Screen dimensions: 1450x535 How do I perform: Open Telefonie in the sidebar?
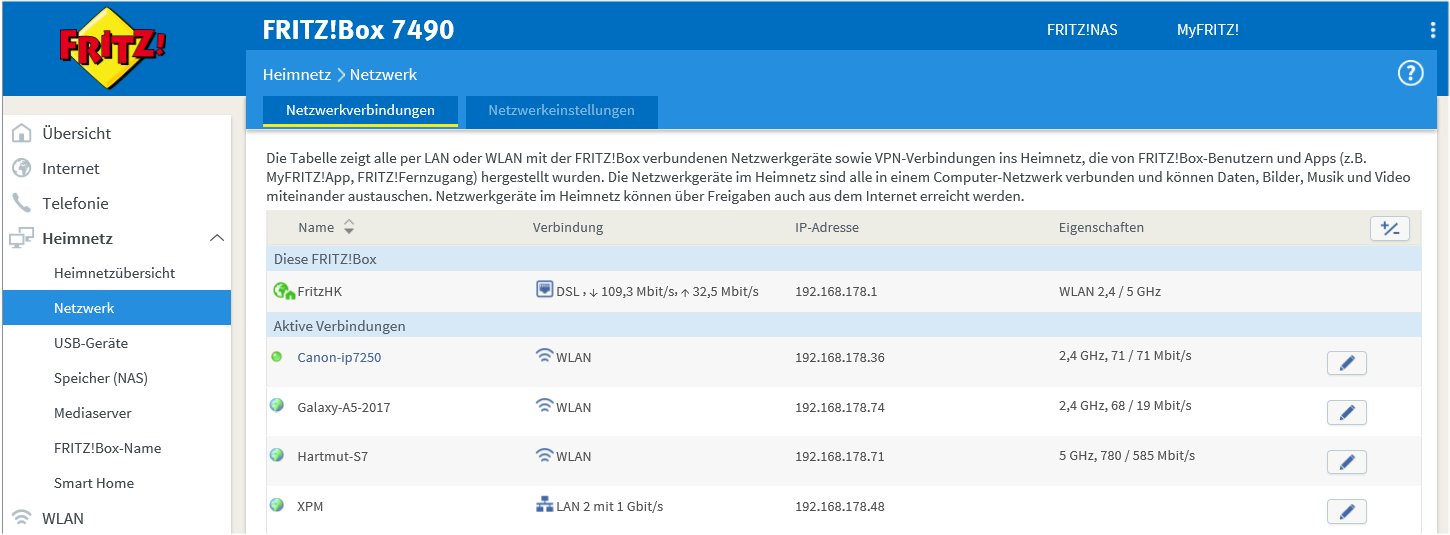(75, 203)
